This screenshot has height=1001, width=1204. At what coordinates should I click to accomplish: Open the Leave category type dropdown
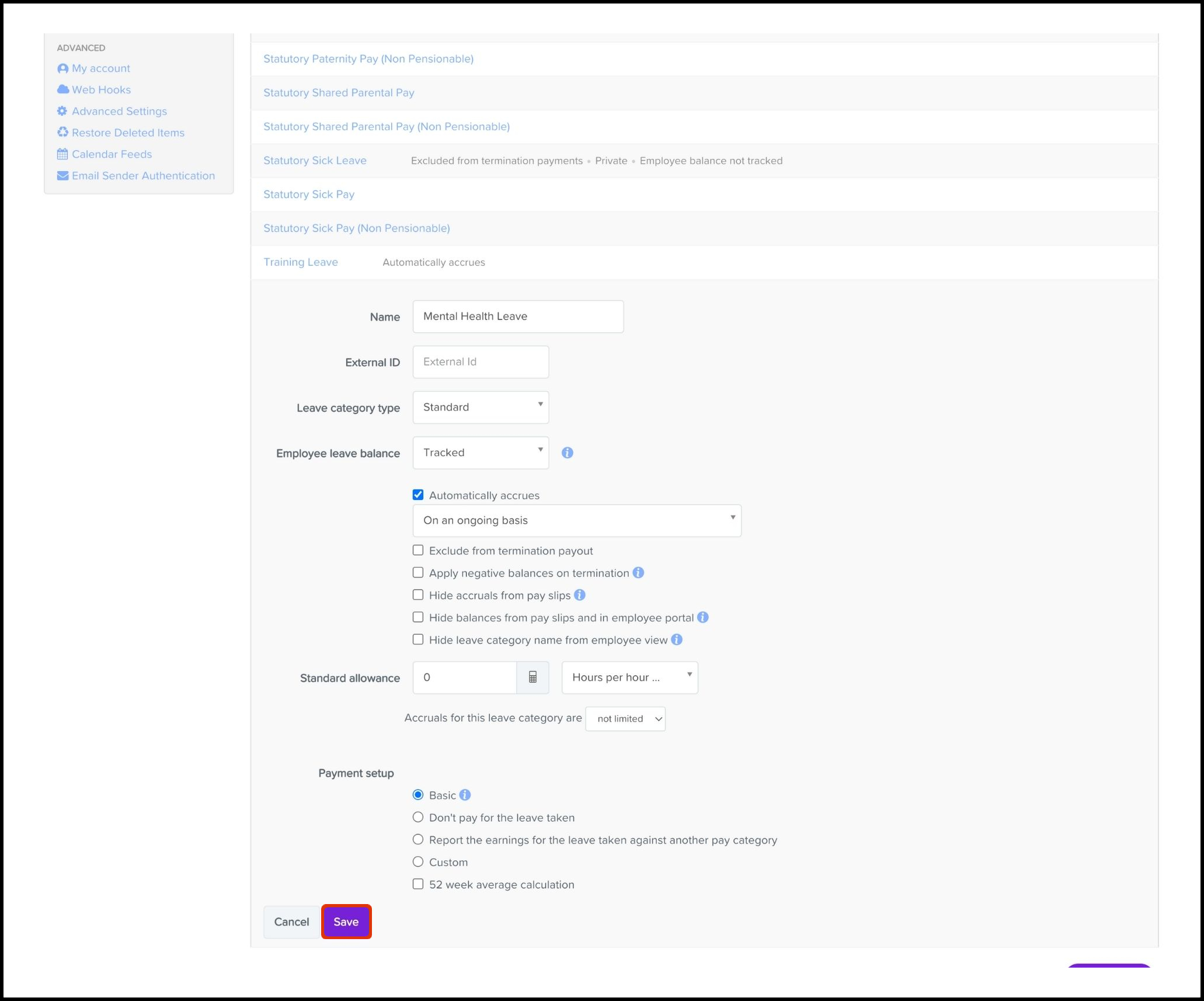[x=481, y=407]
